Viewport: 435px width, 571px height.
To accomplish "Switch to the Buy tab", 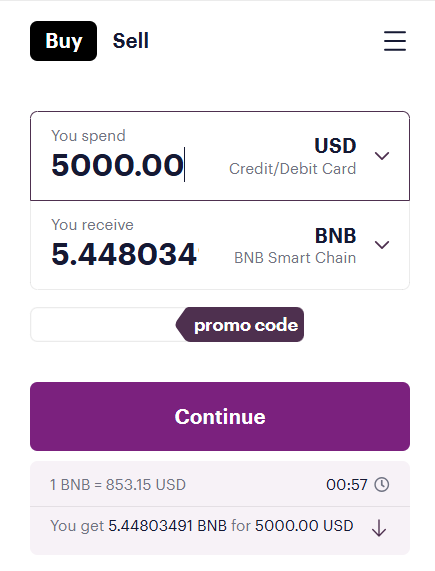I will pos(63,41).
